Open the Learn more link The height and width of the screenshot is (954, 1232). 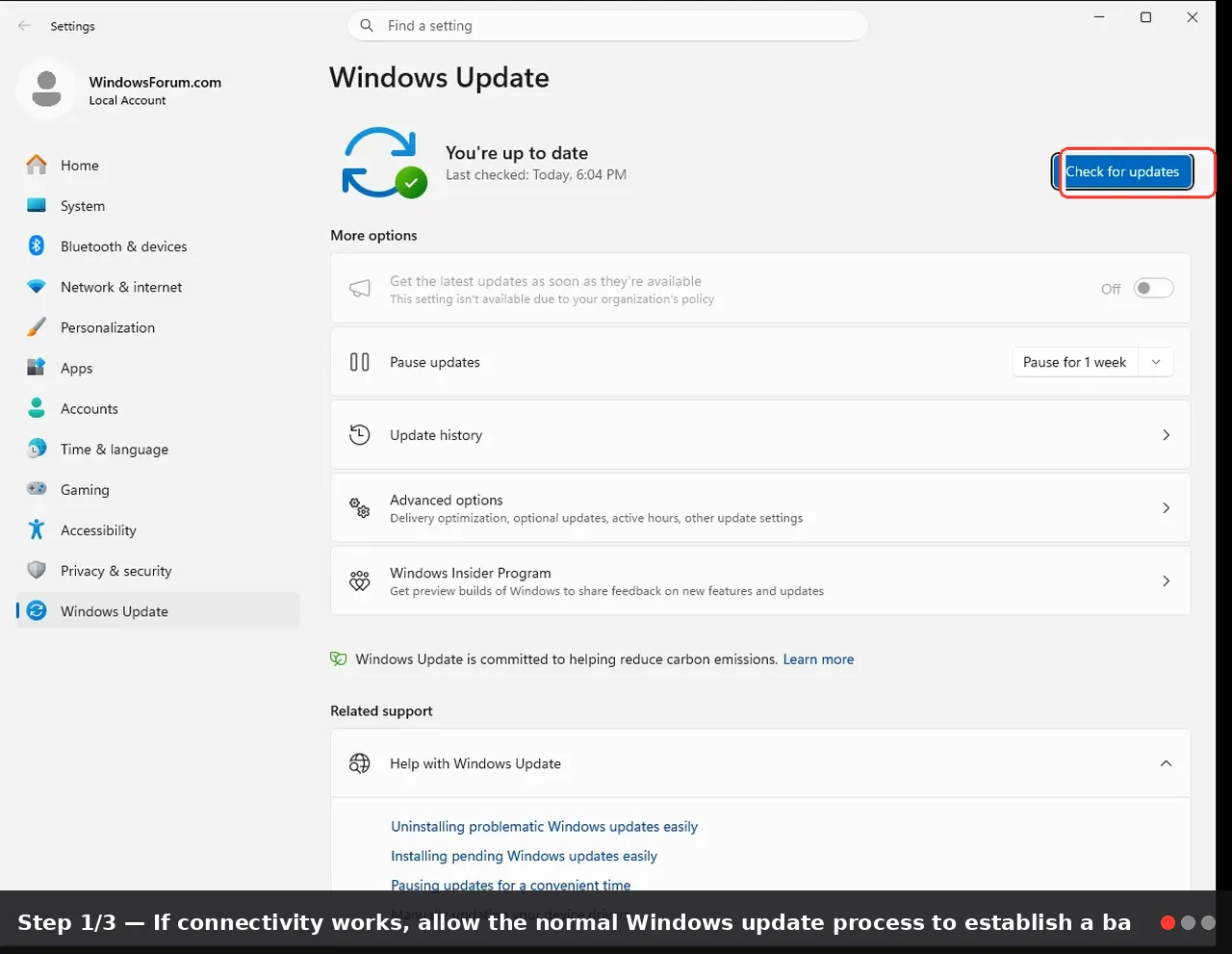[x=818, y=659]
